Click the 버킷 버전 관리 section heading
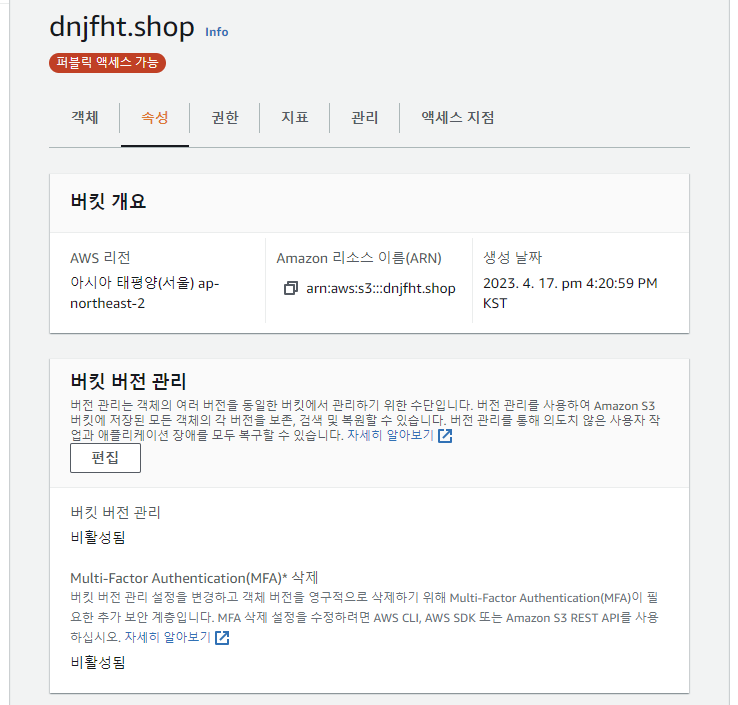 pyautogui.click(x=128, y=381)
